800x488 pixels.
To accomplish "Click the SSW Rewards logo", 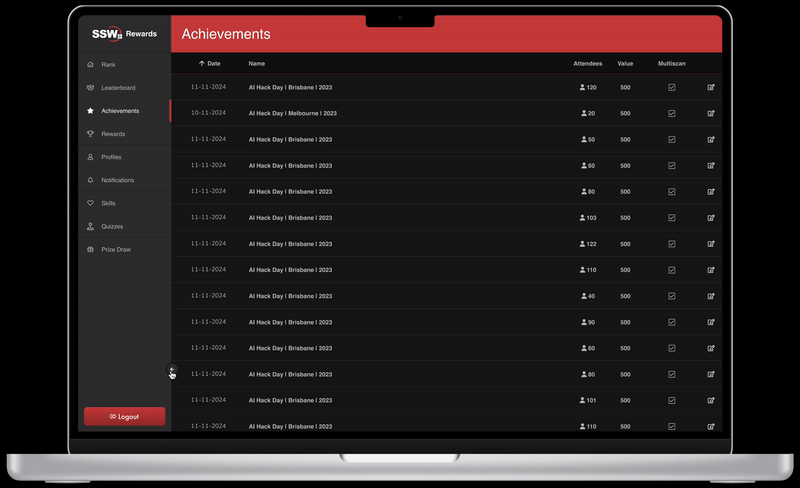I will [x=124, y=34].
